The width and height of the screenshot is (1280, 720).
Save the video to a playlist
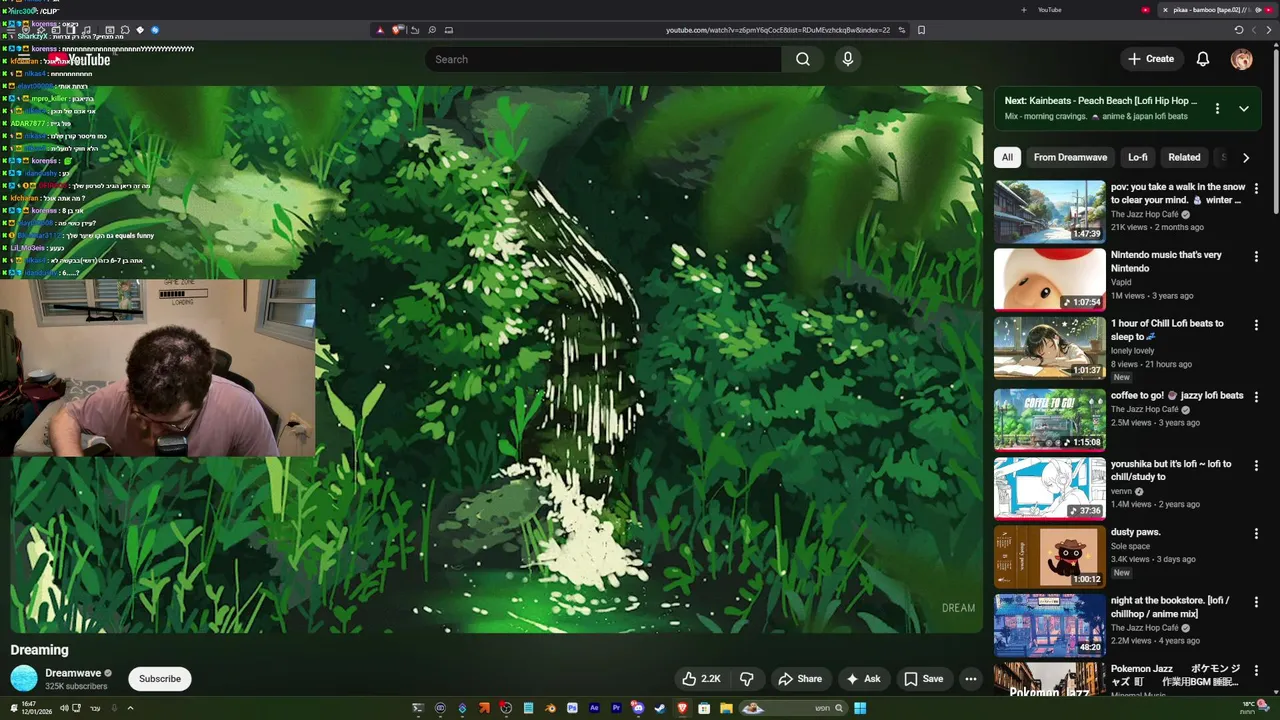click(924, 679)
